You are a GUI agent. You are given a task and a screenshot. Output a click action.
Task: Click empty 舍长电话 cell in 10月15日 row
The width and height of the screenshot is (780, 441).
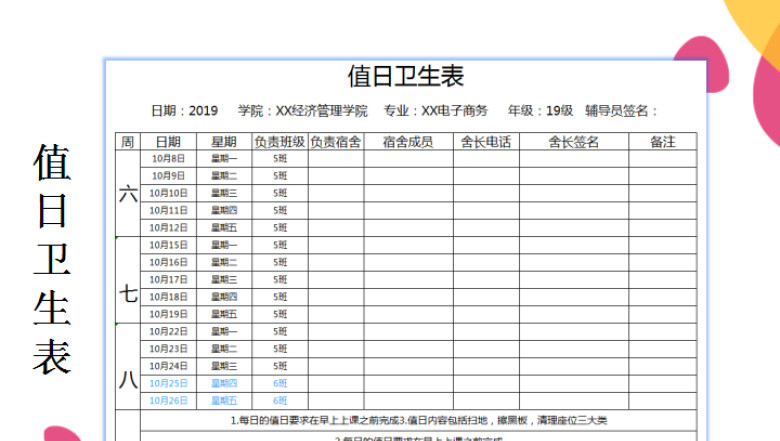[486, 245]
